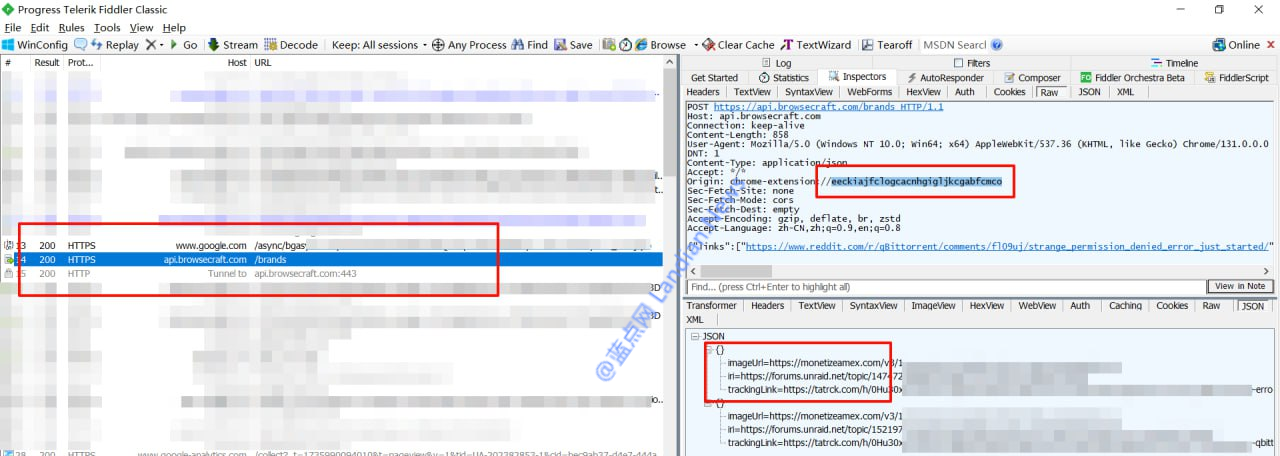Open the Filters tab
1280x456 pixels.
(x=971, y=63)
